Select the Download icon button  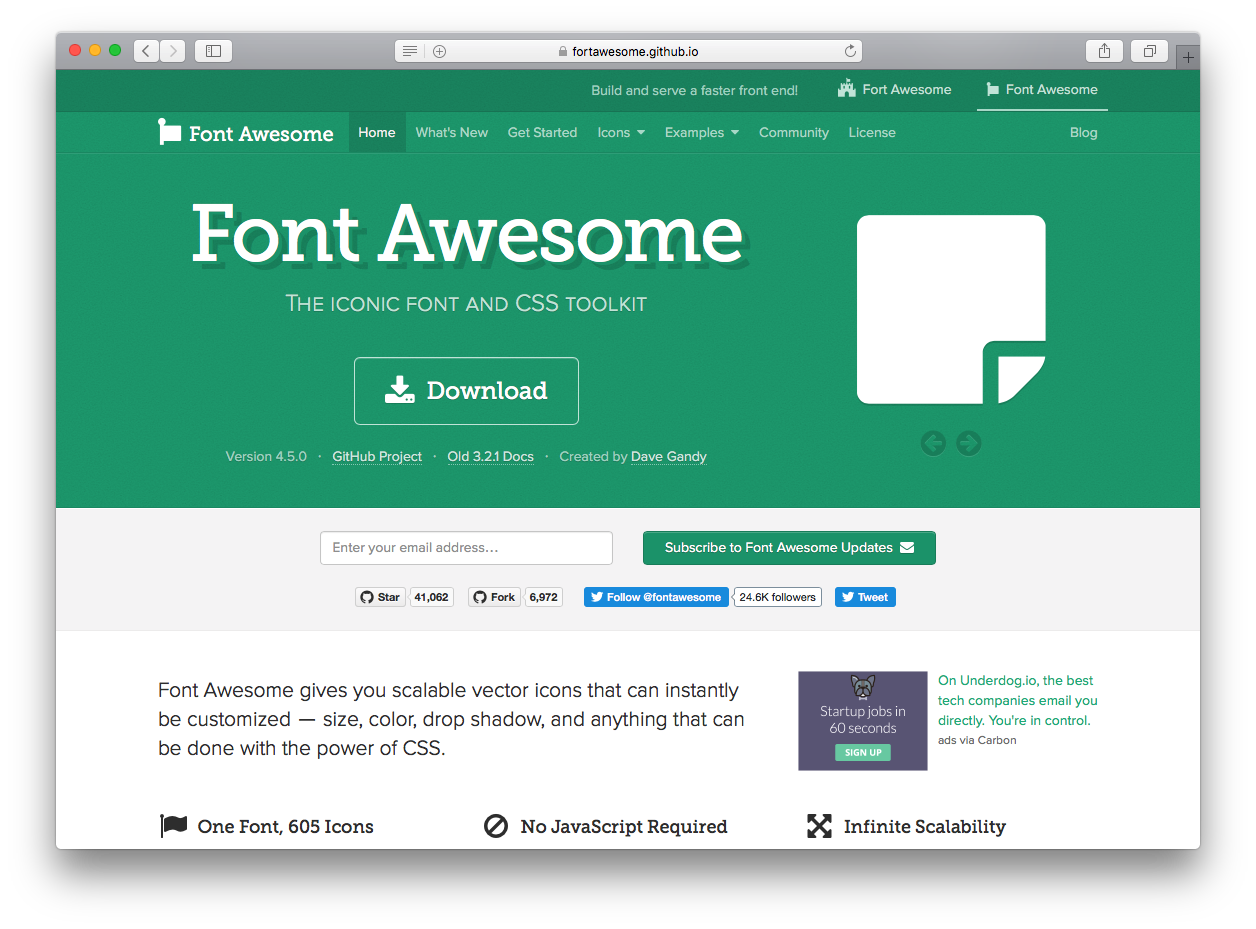coord(400,388)
